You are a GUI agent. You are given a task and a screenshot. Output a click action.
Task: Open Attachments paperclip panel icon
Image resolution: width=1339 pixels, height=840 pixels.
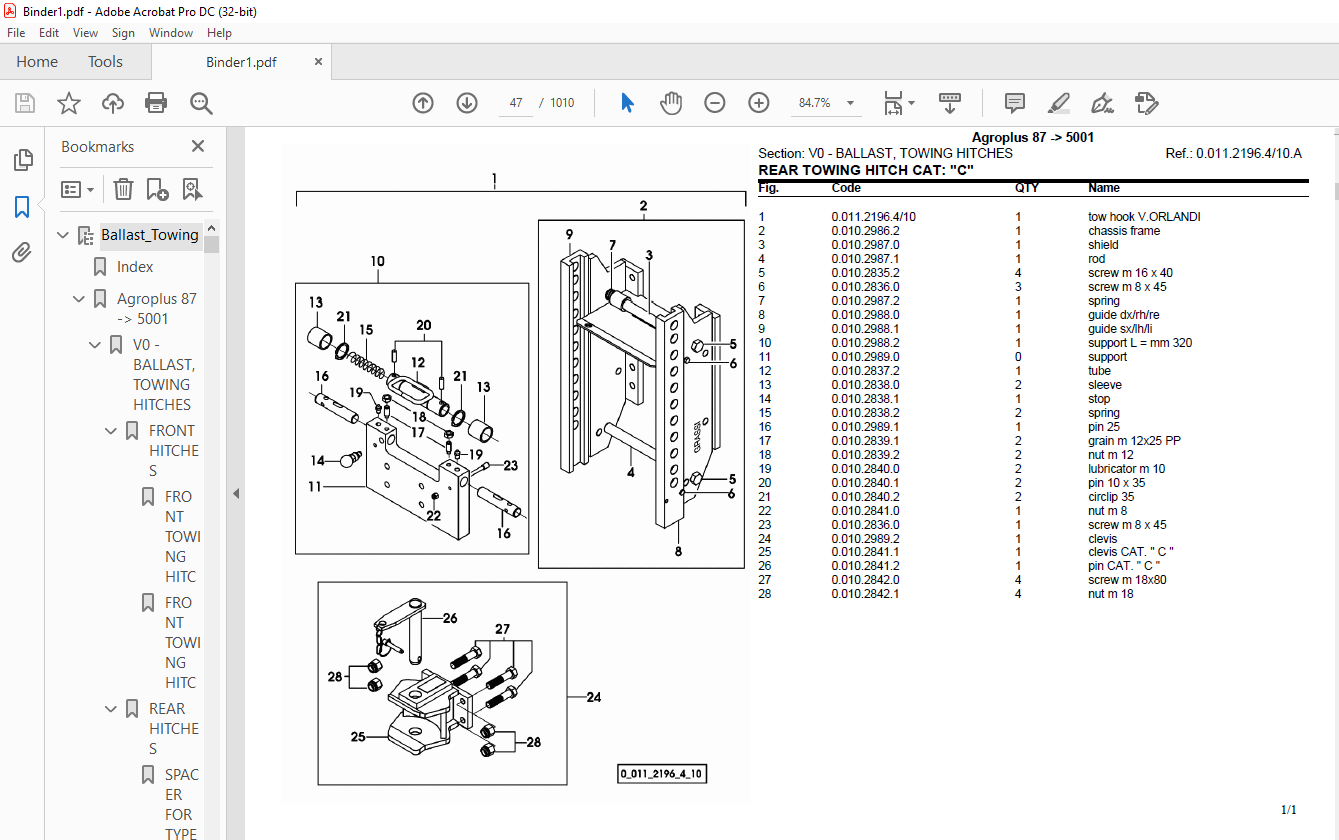(22, 253)
